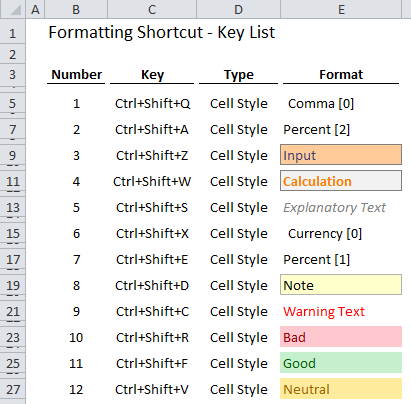Click the Ctrl+Shift+W key cell
This screenshot has width=411, height=404.
(x=152, y=181)
